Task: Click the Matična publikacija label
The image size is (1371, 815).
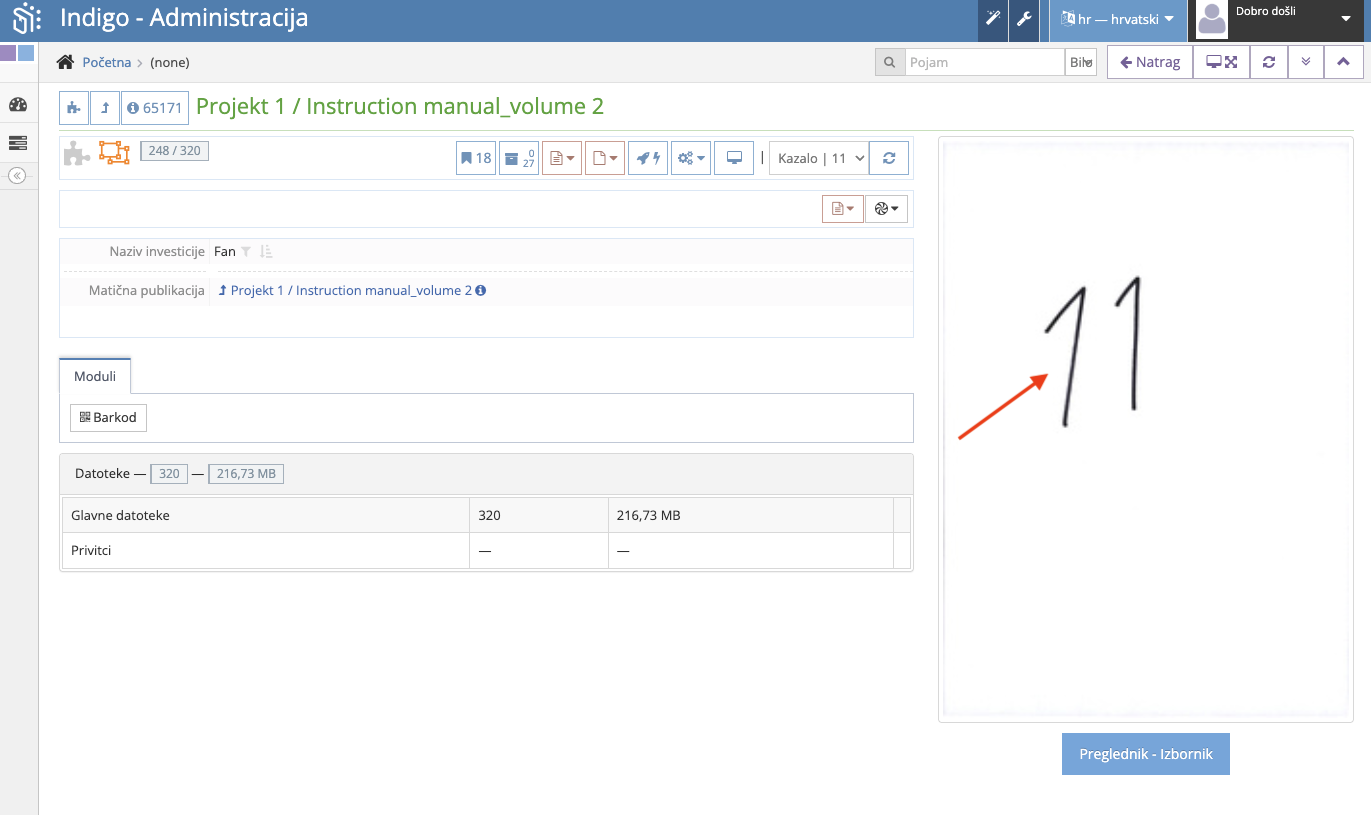Action: coord(147,290)
